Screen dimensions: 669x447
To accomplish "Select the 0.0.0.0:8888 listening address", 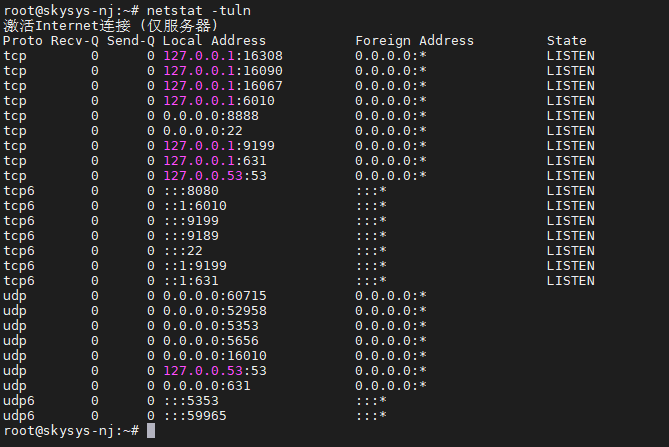I will [x=211, y=116].
